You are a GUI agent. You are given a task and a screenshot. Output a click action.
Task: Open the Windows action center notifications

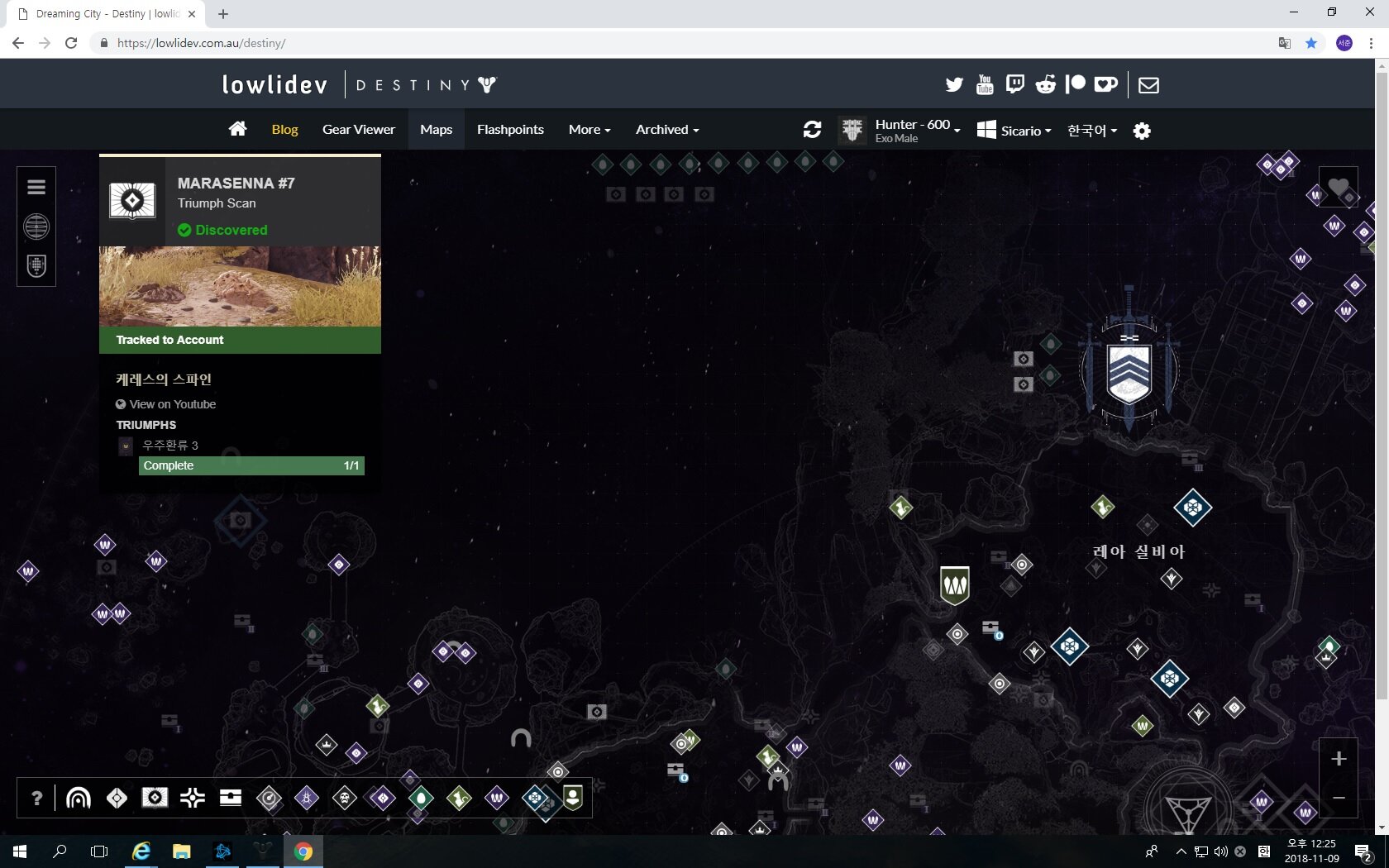coord(1364,851)
